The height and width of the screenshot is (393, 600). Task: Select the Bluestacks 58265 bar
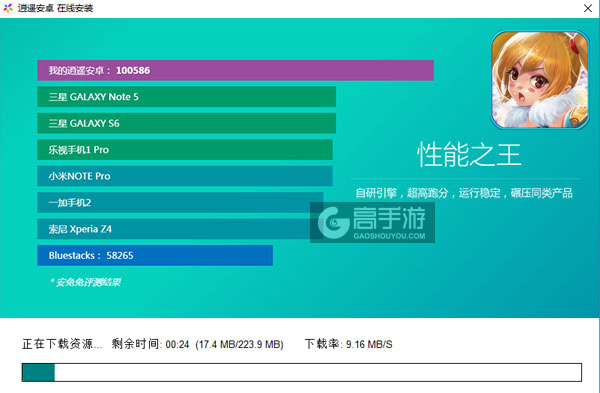(155, 255)
